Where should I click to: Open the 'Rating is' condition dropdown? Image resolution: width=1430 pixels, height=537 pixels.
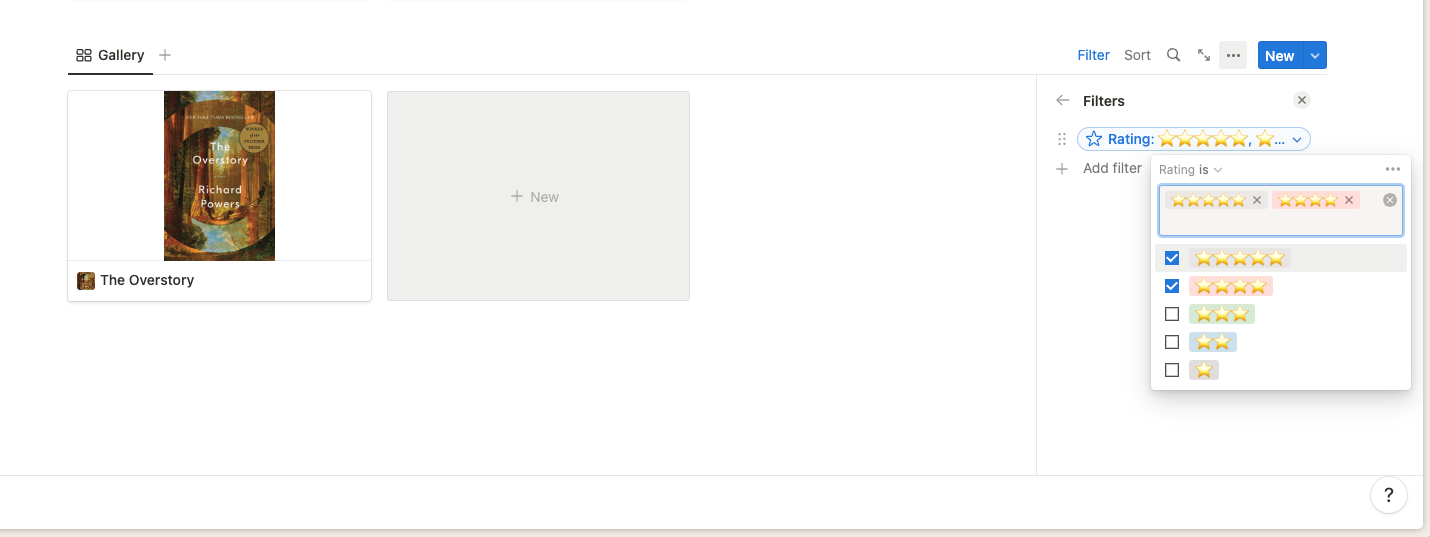point(1191,170)
